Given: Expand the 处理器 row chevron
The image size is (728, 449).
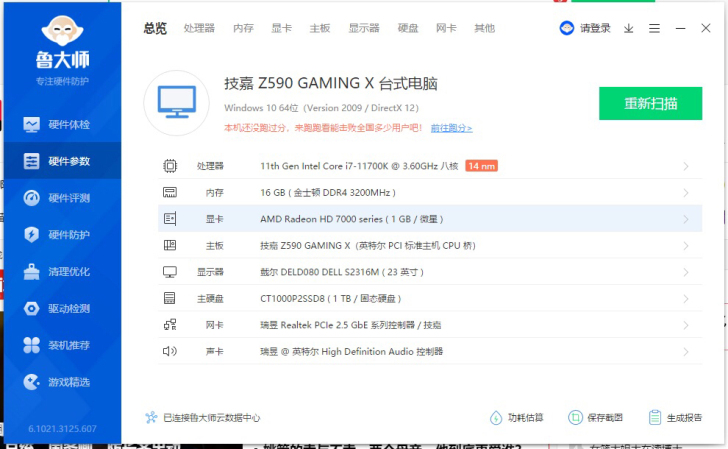Looking at the screenshot, I should [x=686, y=166].
